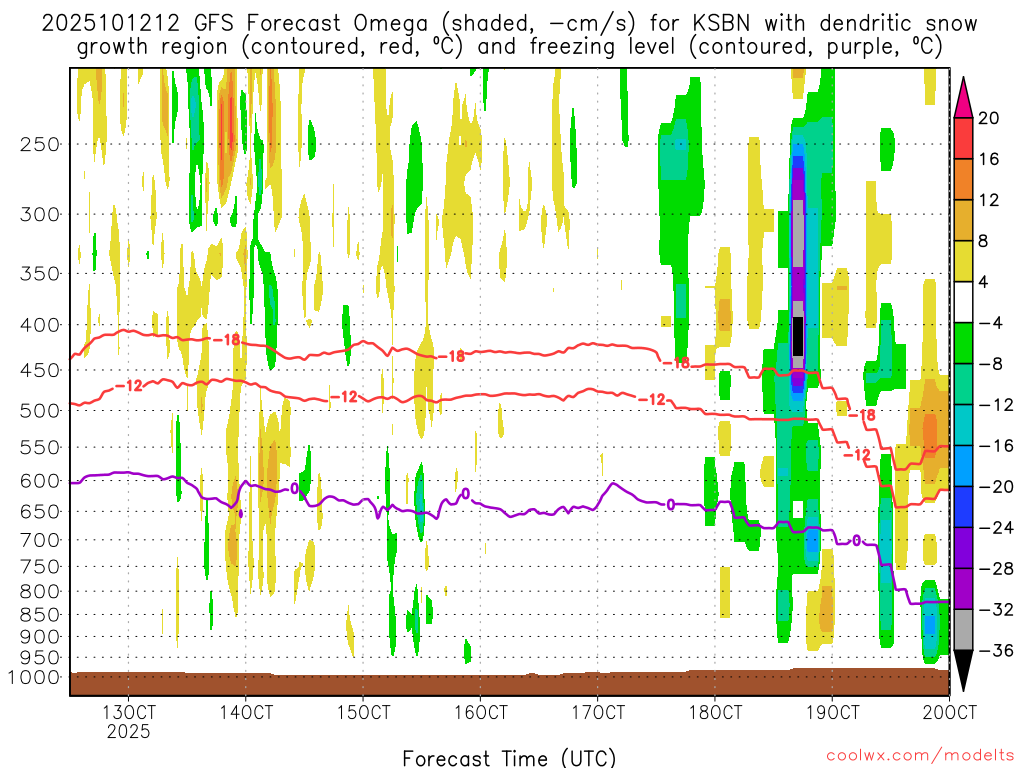Image resolution: width=1024 pixels, height=768 pixels.
Task: Select the '150CT' time axis label
Action: [363, 711]
